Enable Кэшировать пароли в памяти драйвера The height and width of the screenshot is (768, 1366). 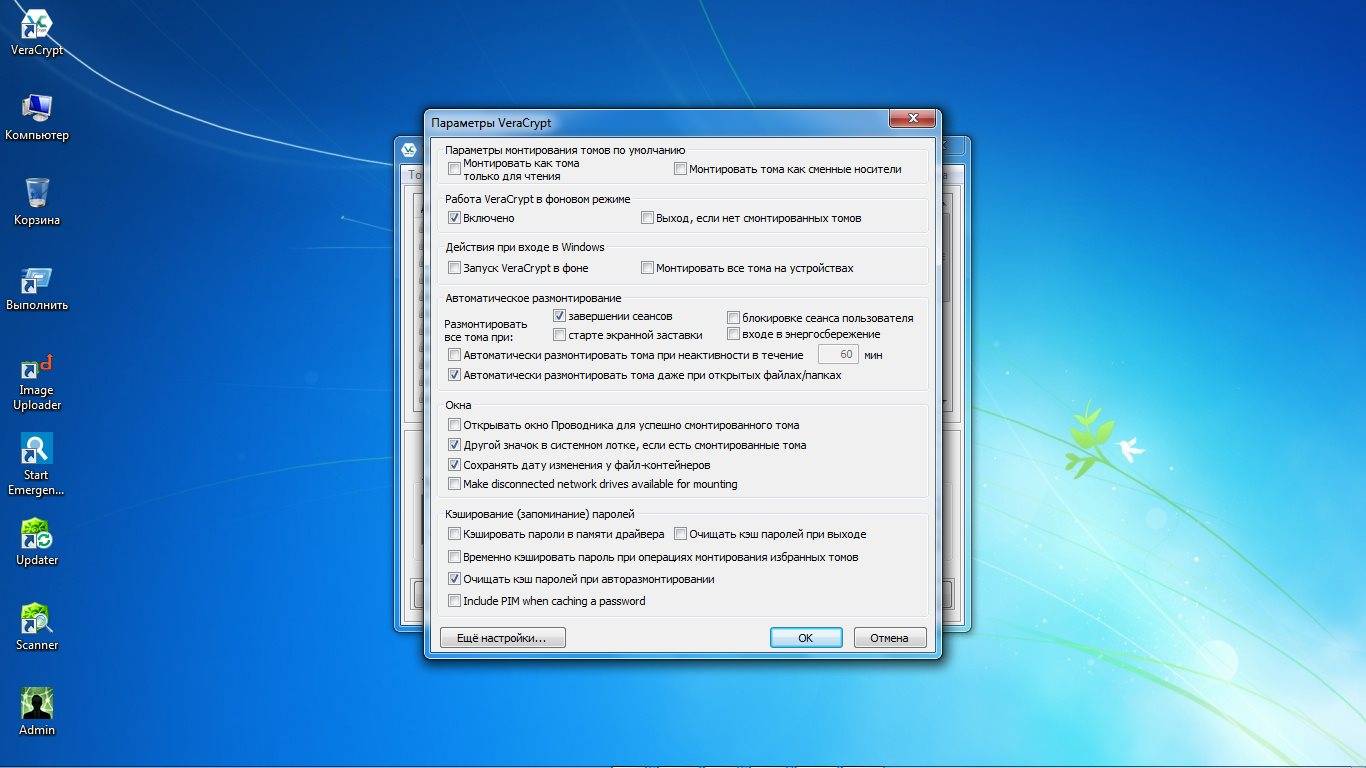pos(455,534)
